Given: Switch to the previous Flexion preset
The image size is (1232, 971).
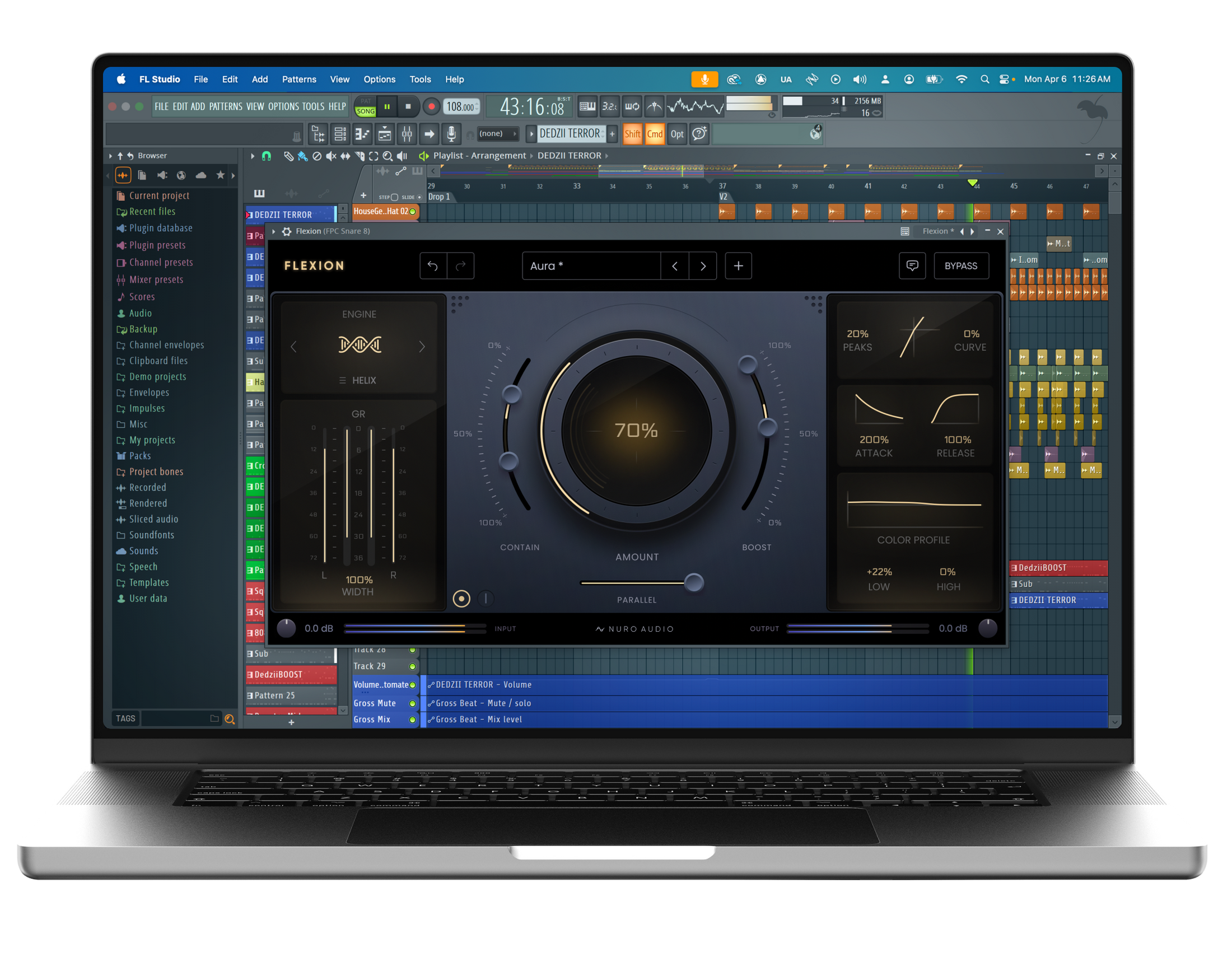Looking at the screenshot, I should 675,266.
